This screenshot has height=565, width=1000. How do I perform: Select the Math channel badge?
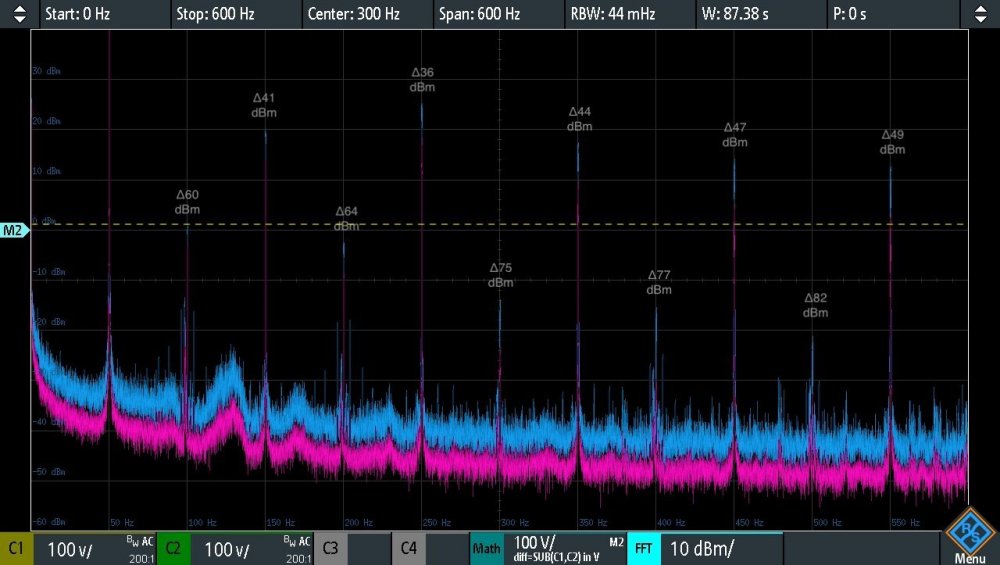click(487, 549)
